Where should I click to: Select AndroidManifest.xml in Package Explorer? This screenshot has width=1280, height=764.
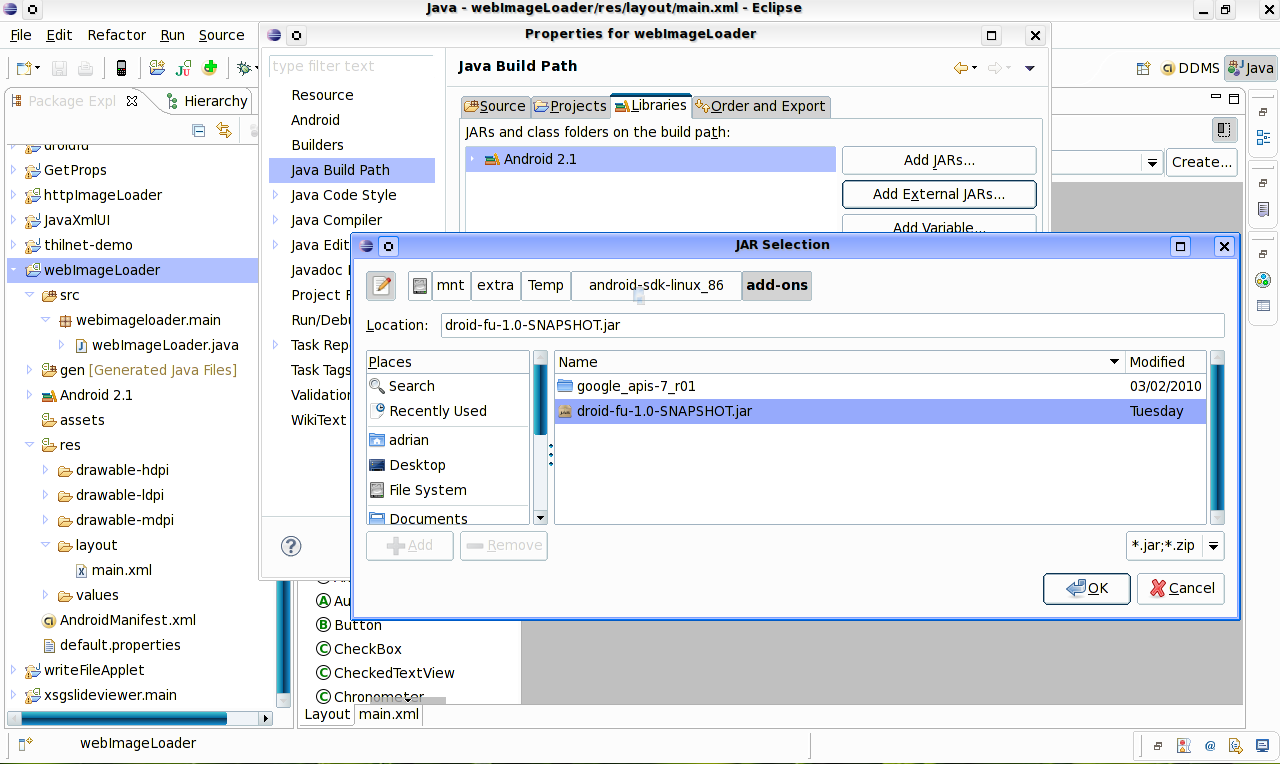point(127,620)
